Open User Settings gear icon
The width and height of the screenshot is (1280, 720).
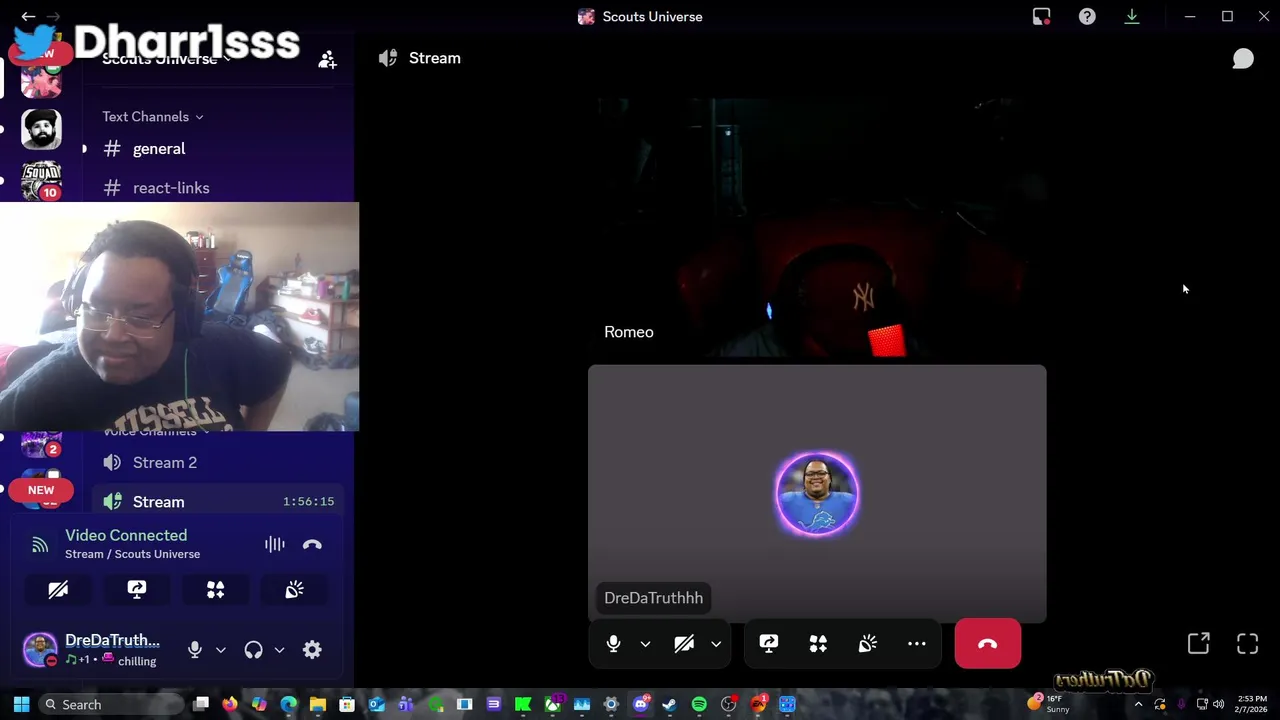point(312,649)
